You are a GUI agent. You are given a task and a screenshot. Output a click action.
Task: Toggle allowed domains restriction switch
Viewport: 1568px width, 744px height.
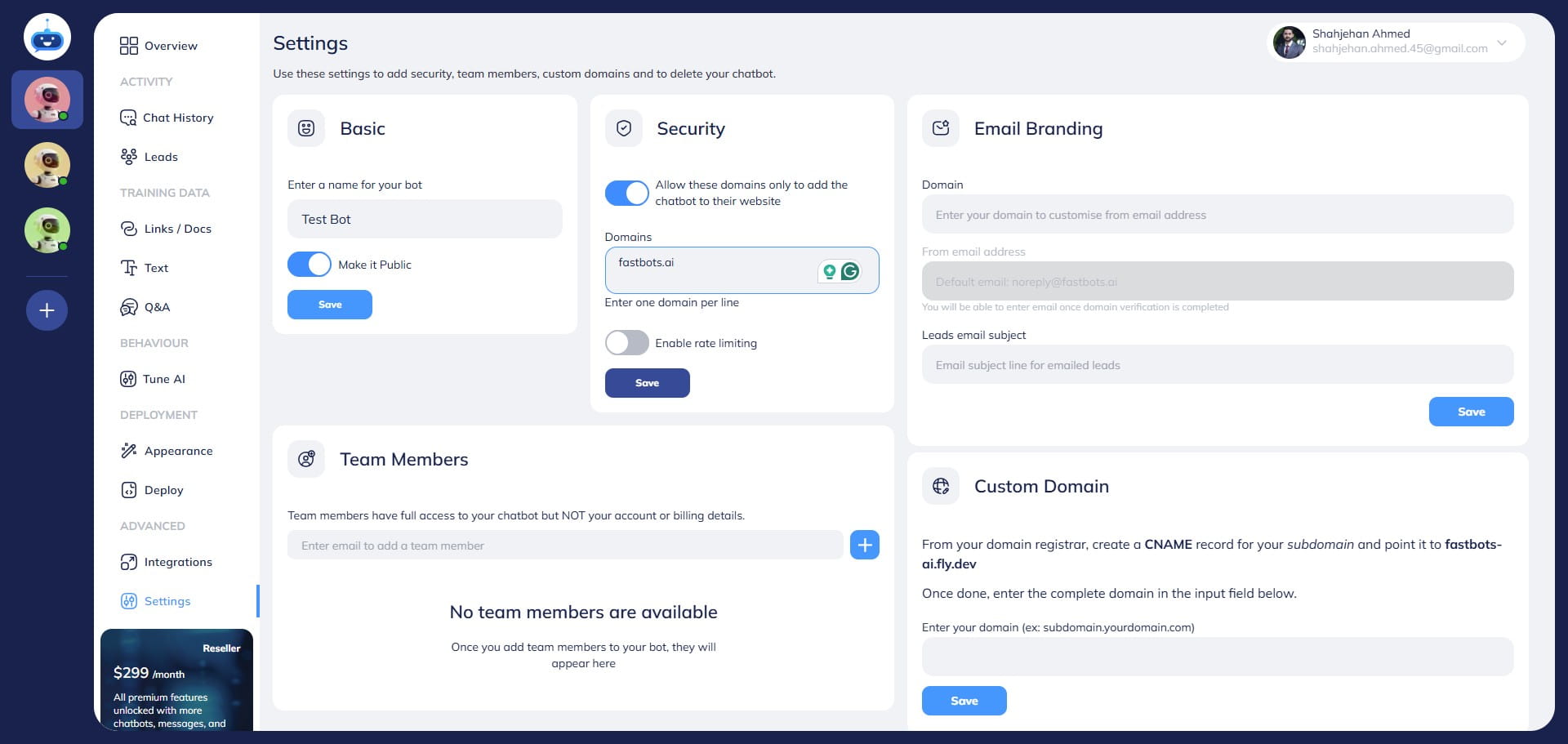pos(626,193)
